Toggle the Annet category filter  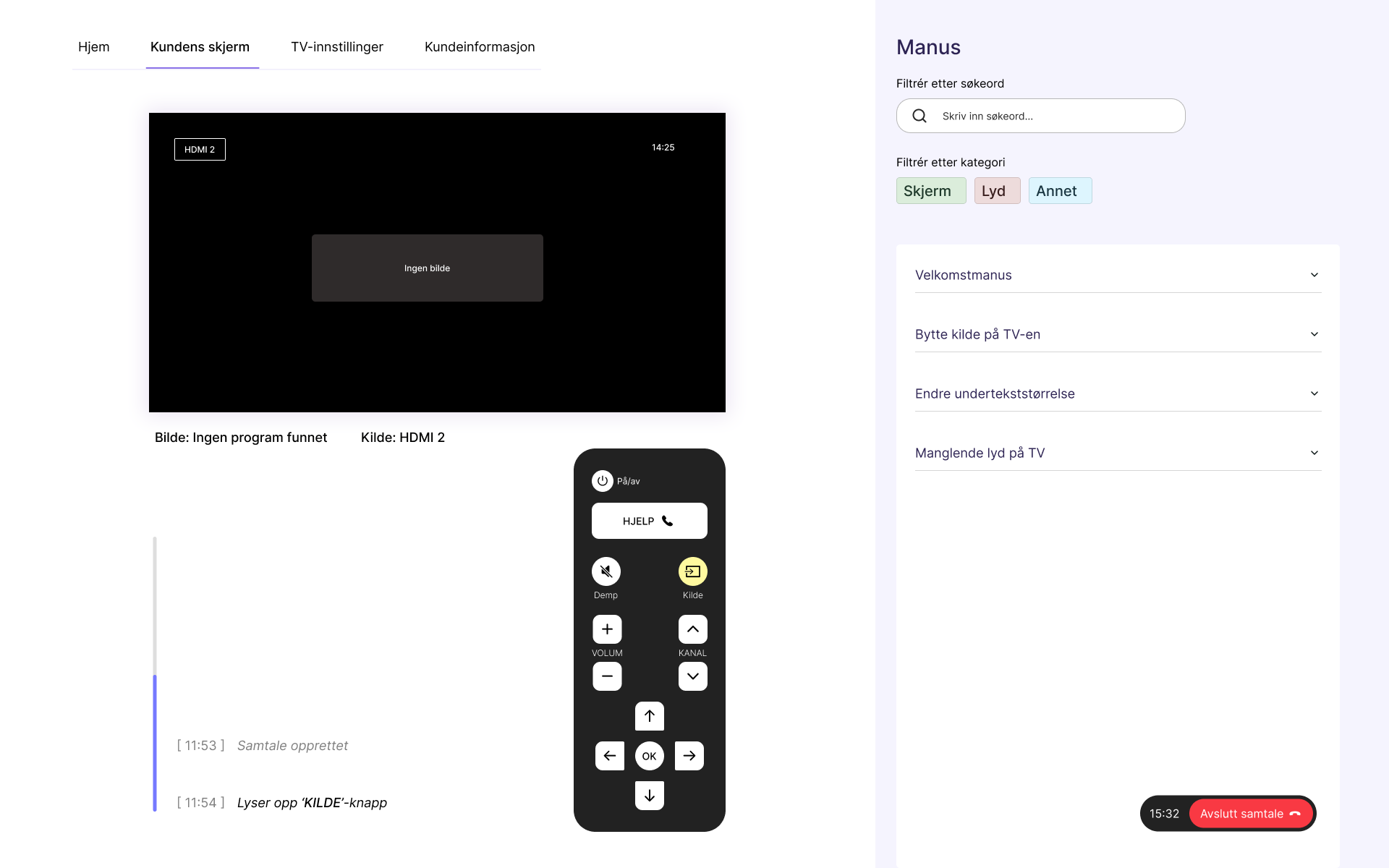[1059, 191]
